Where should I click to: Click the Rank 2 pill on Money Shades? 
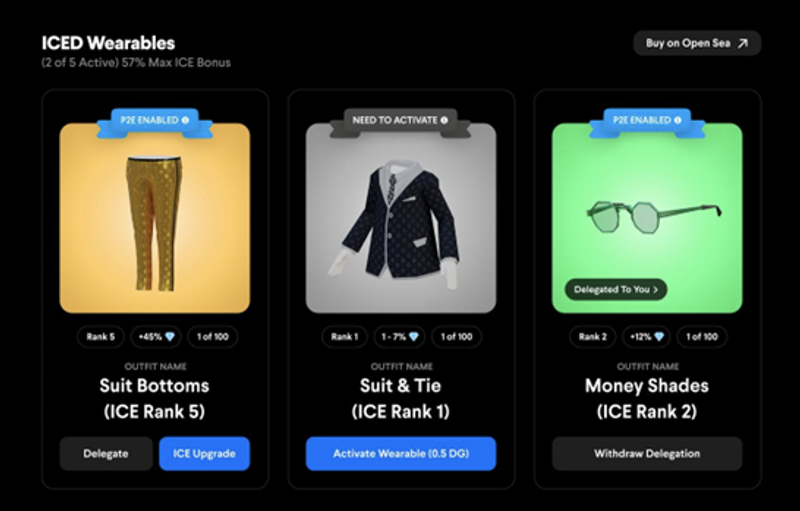tap(592, 337)
